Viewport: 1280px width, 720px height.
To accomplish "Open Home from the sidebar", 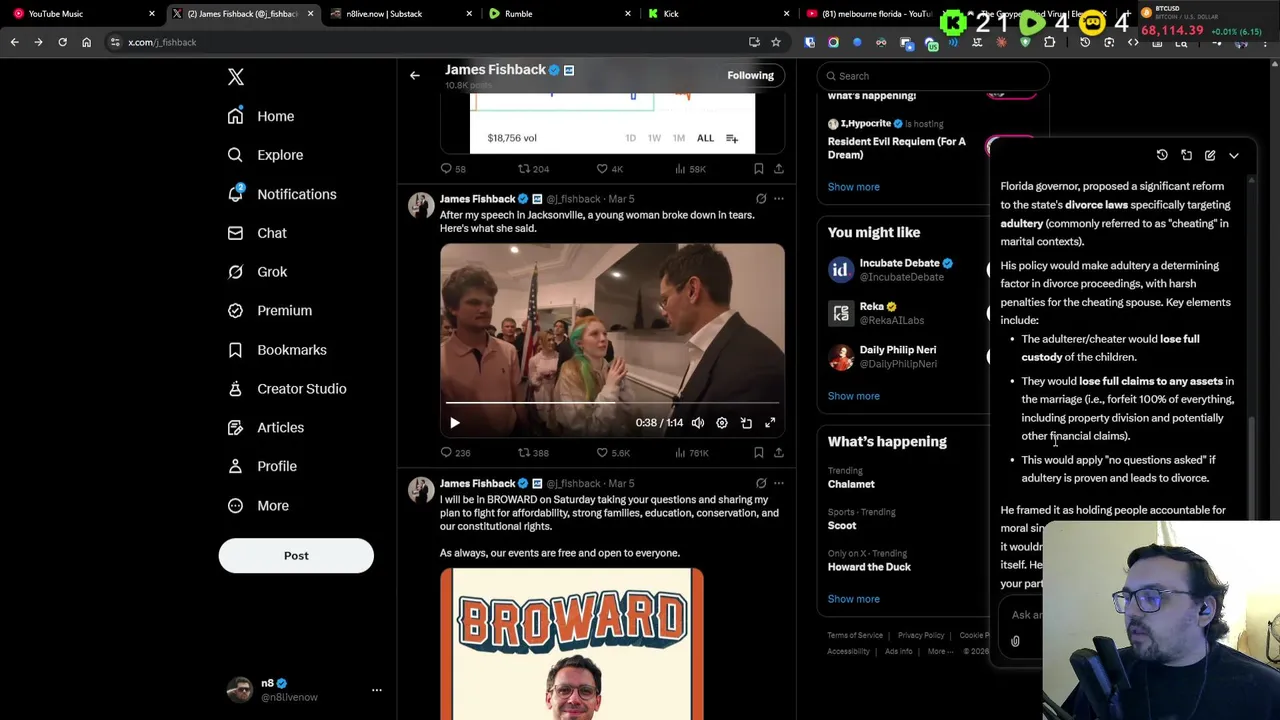I will coord(261,116).
